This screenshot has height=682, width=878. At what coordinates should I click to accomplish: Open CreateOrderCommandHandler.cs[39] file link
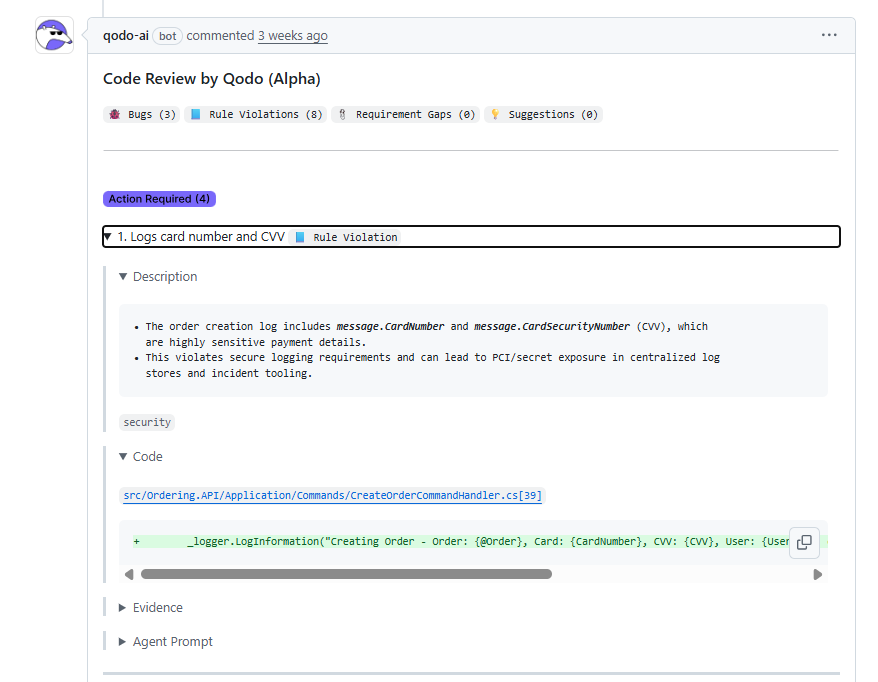point(333,496)
